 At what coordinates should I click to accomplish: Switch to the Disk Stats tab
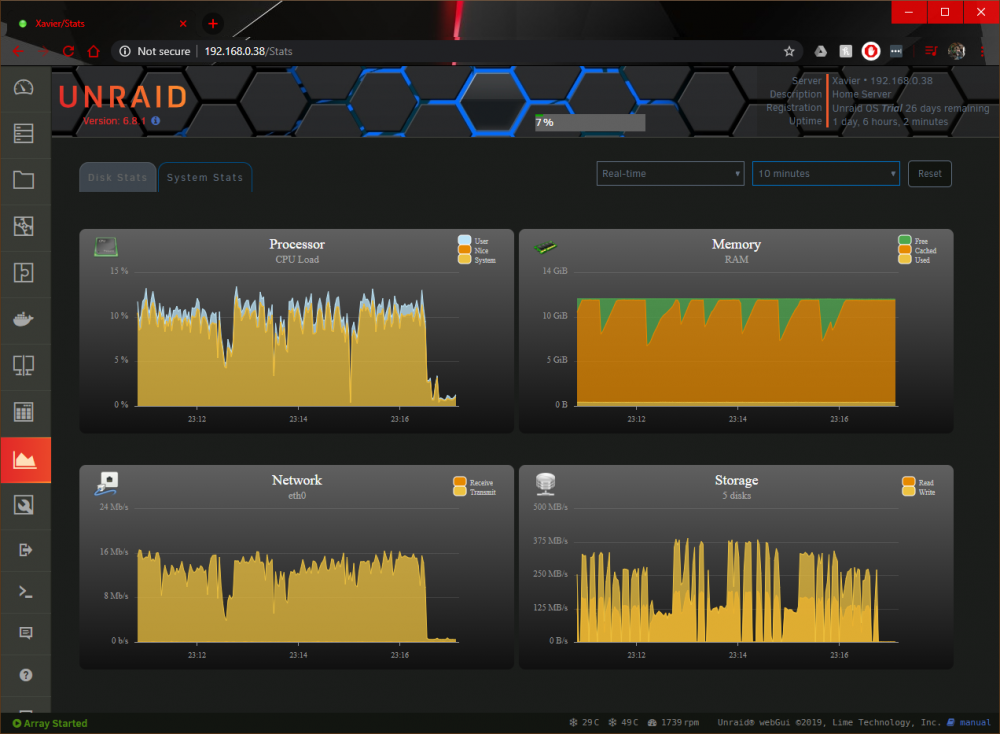pos(117,177)
